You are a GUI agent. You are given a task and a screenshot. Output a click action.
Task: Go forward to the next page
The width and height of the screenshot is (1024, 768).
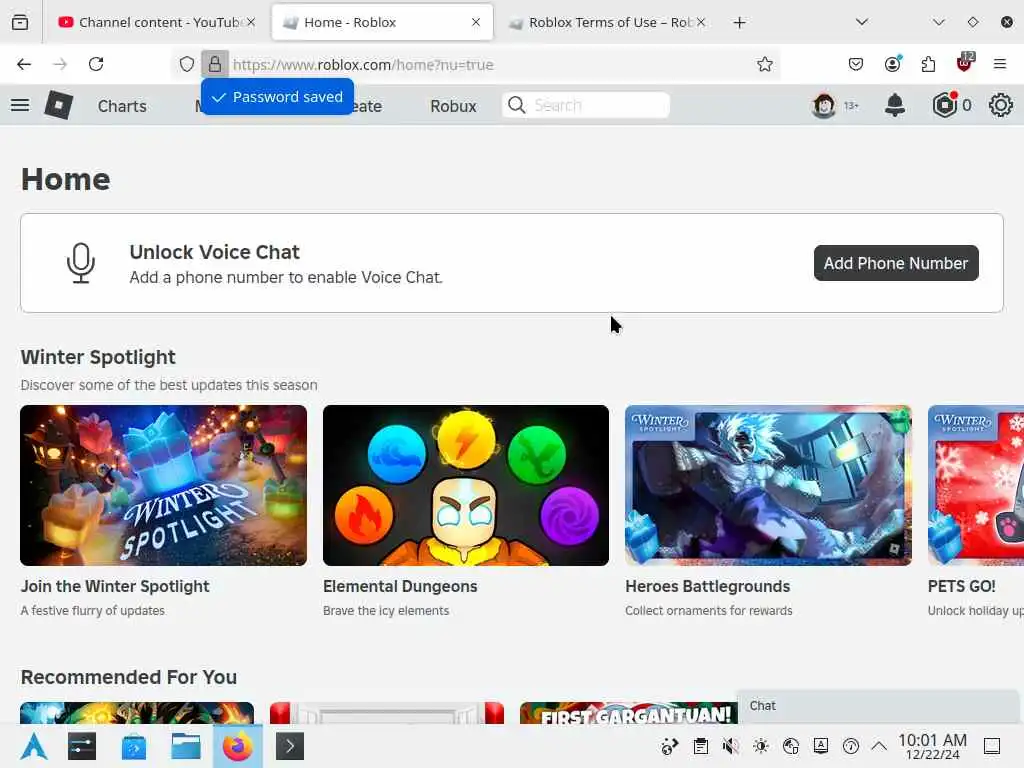60,64
